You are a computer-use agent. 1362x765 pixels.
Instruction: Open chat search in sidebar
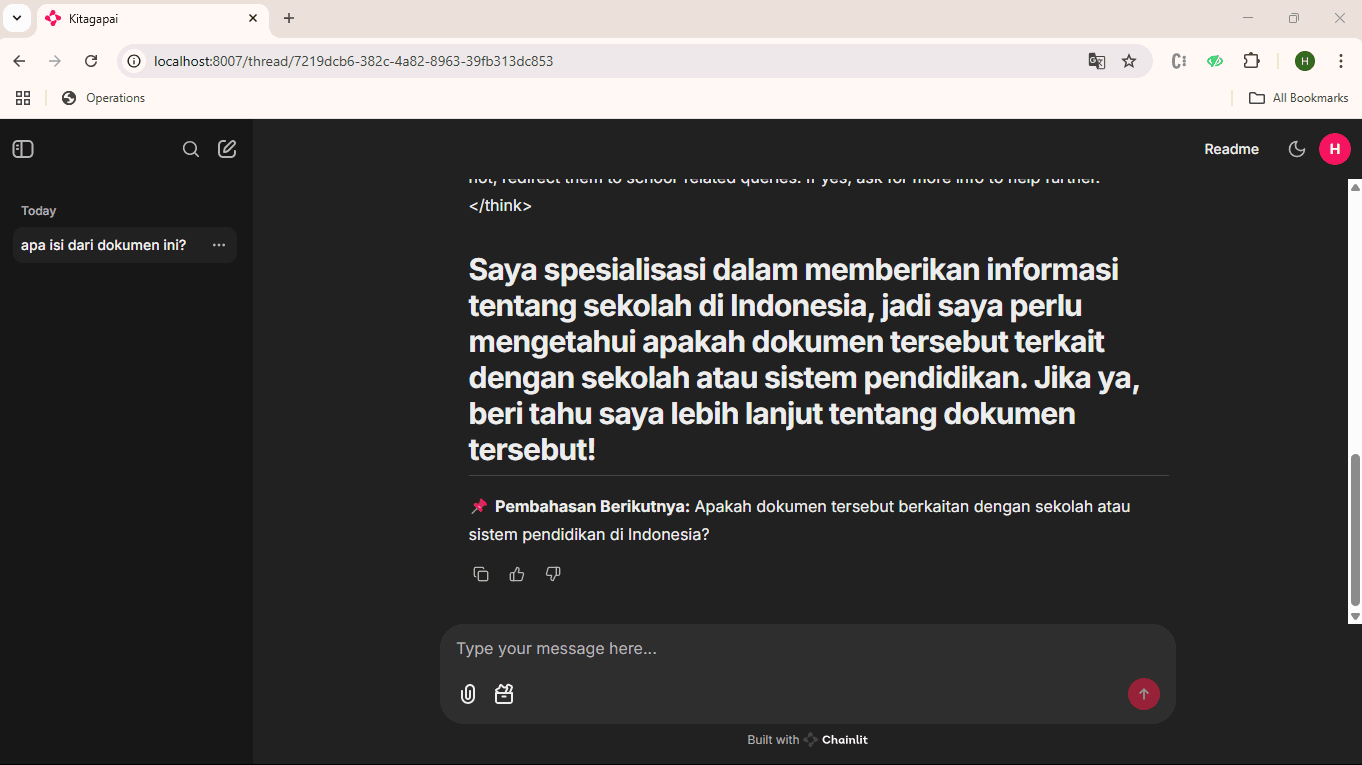[x=191, y=149]
